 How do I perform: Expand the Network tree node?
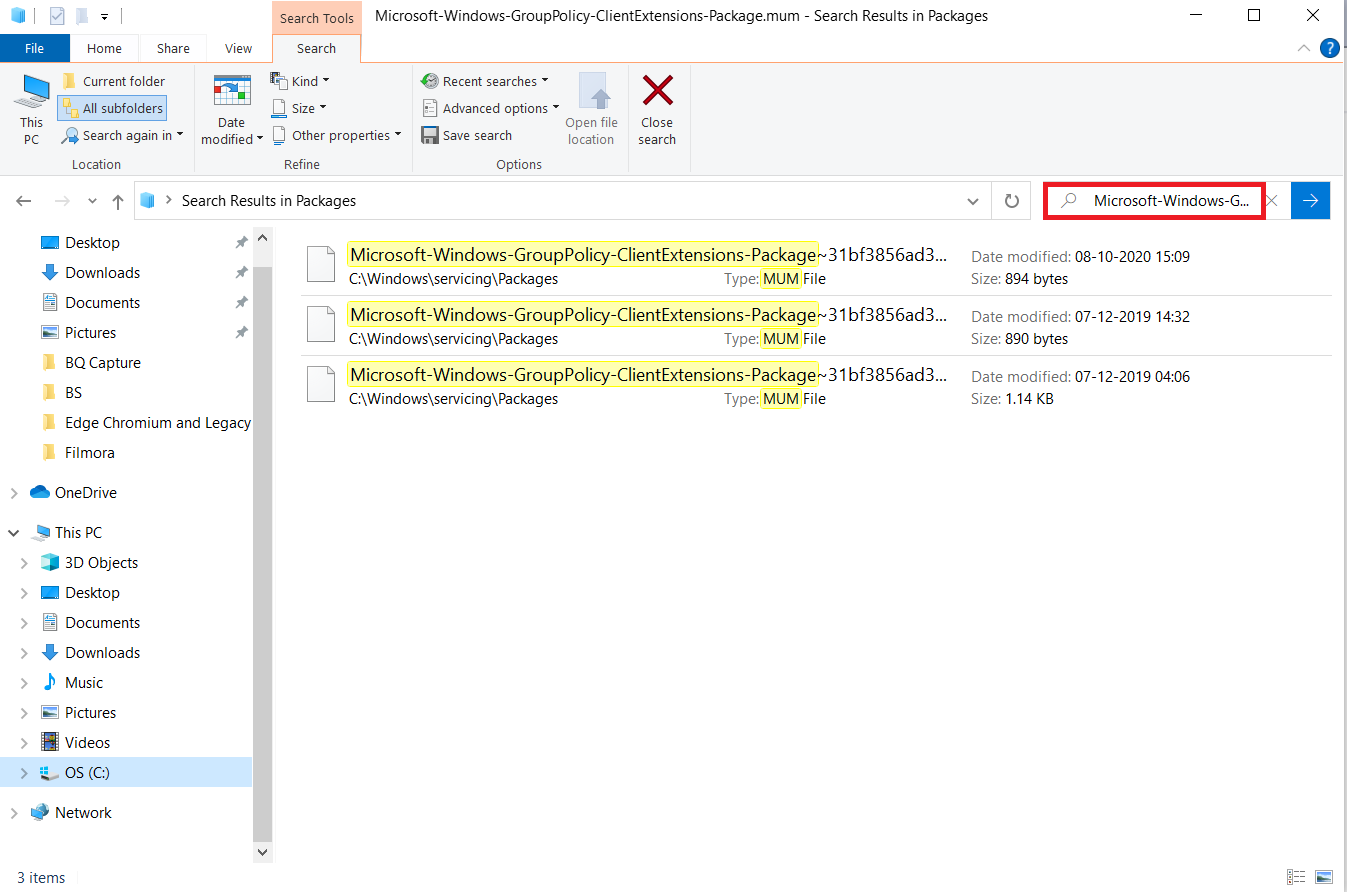14,813
